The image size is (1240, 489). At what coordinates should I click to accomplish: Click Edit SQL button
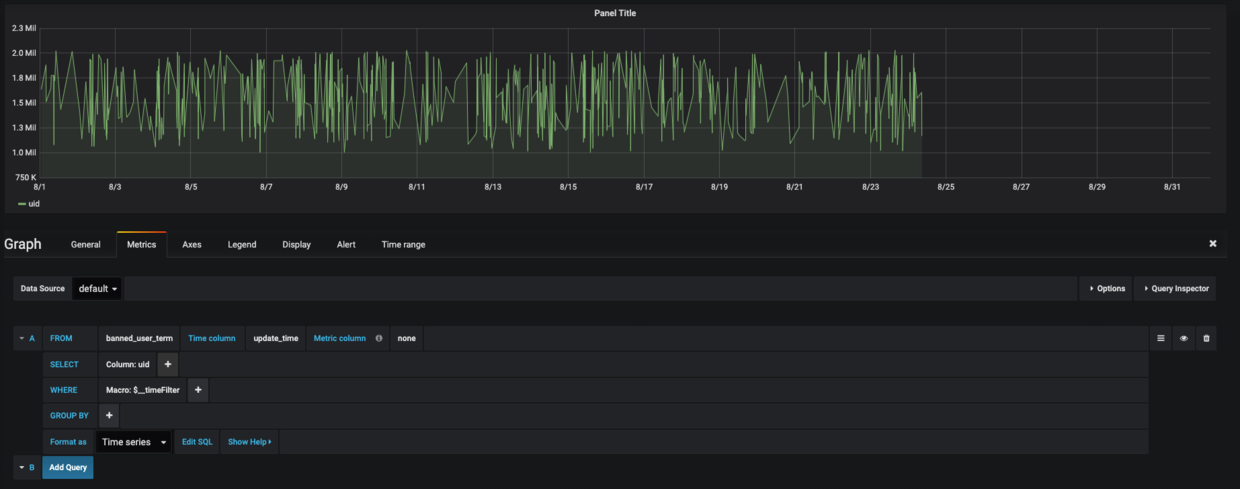(197, 441)
